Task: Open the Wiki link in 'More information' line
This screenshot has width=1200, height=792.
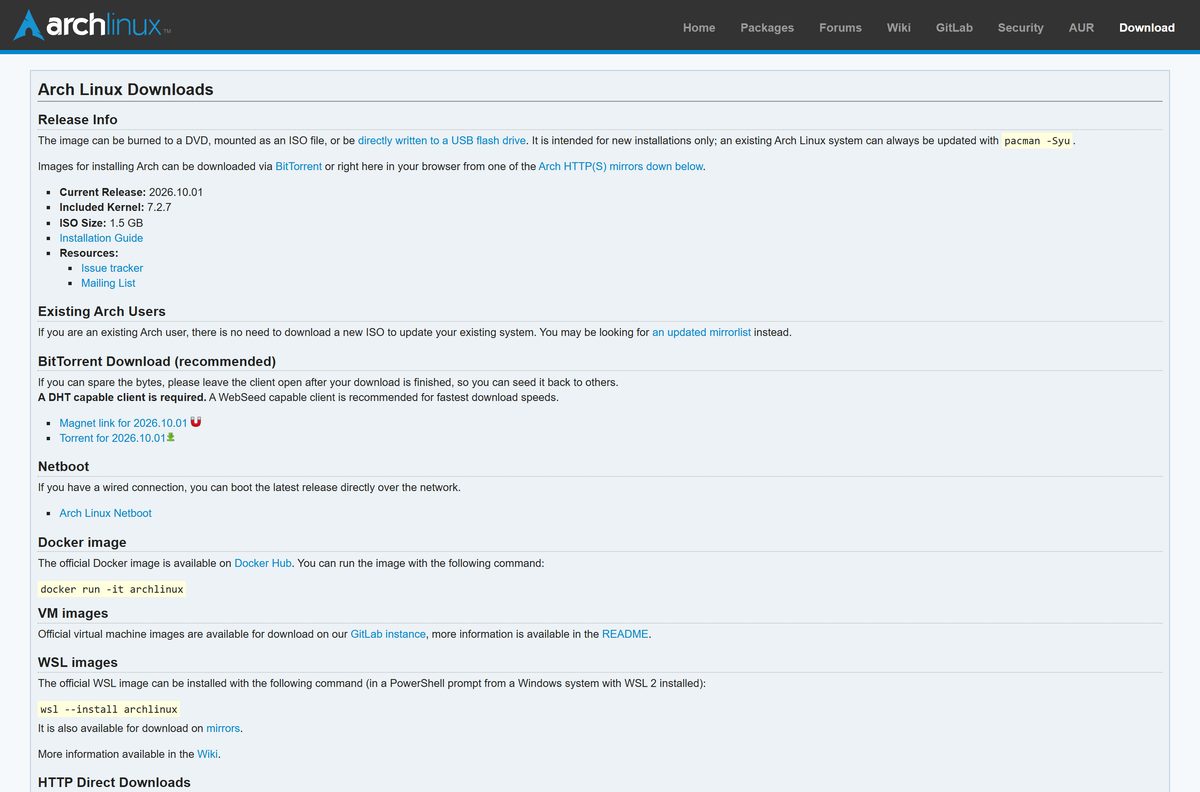Action: point(207,754)
